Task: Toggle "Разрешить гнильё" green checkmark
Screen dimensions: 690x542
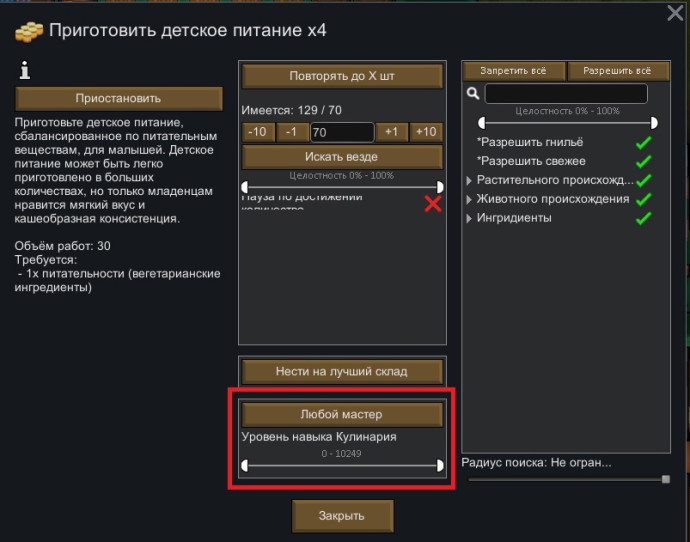Action: 643,143
